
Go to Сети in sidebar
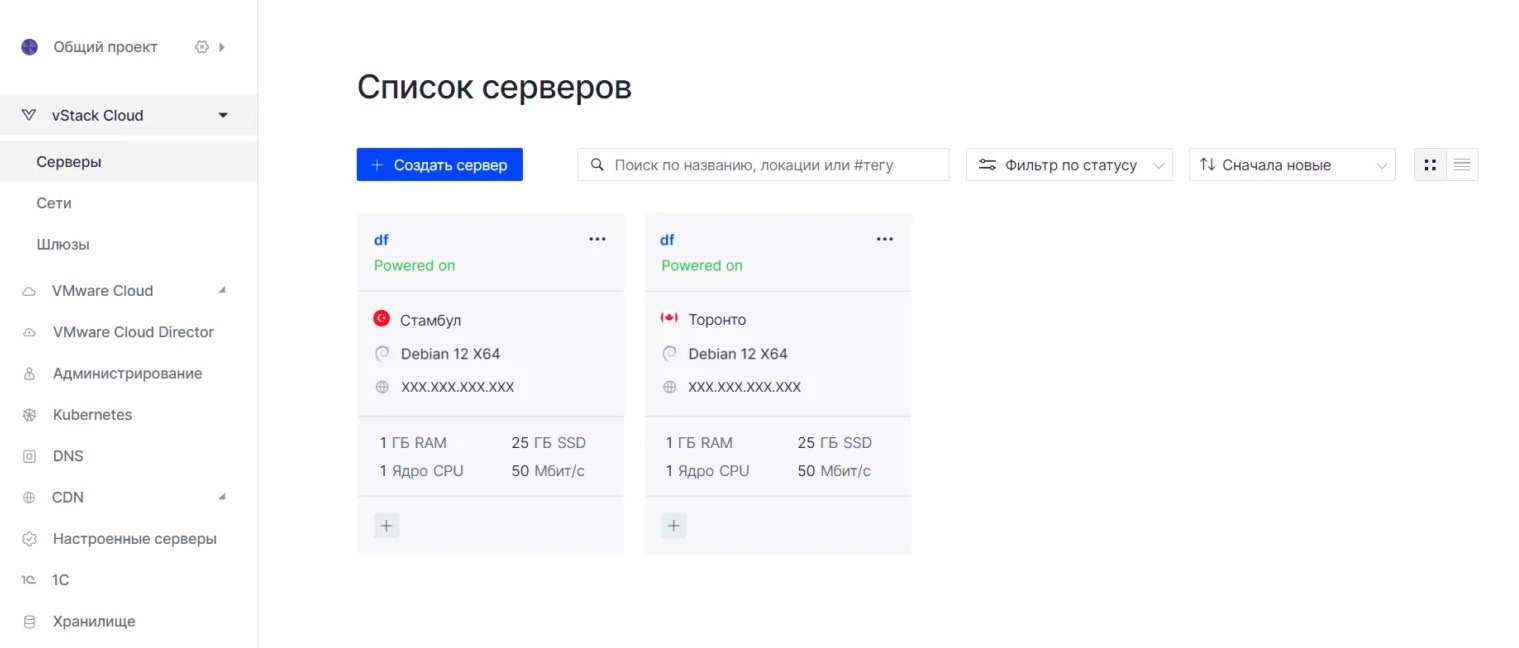54,203
